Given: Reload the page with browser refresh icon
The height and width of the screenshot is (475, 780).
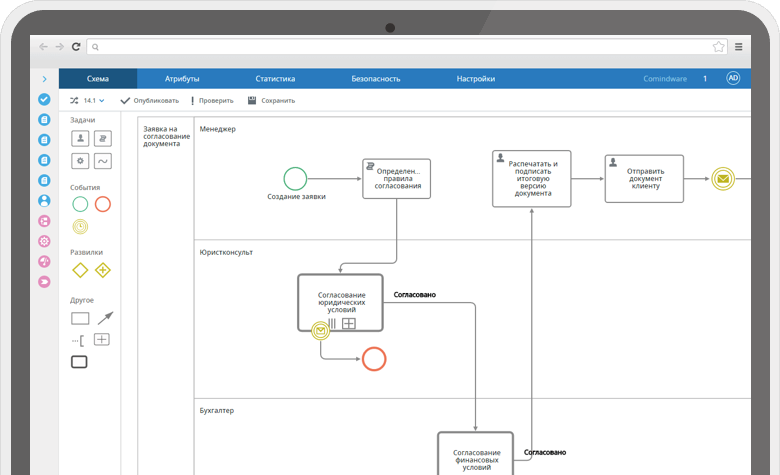Looking at the screenshot, I should (x=76, y=47).
